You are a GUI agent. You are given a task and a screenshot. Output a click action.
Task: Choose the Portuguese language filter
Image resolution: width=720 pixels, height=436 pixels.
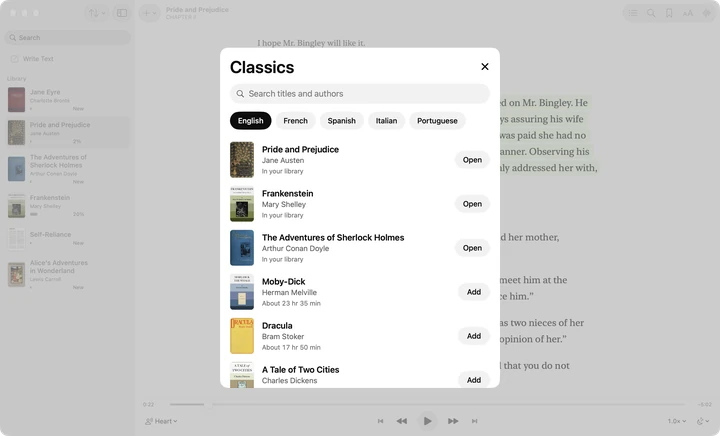click(437, 121)
